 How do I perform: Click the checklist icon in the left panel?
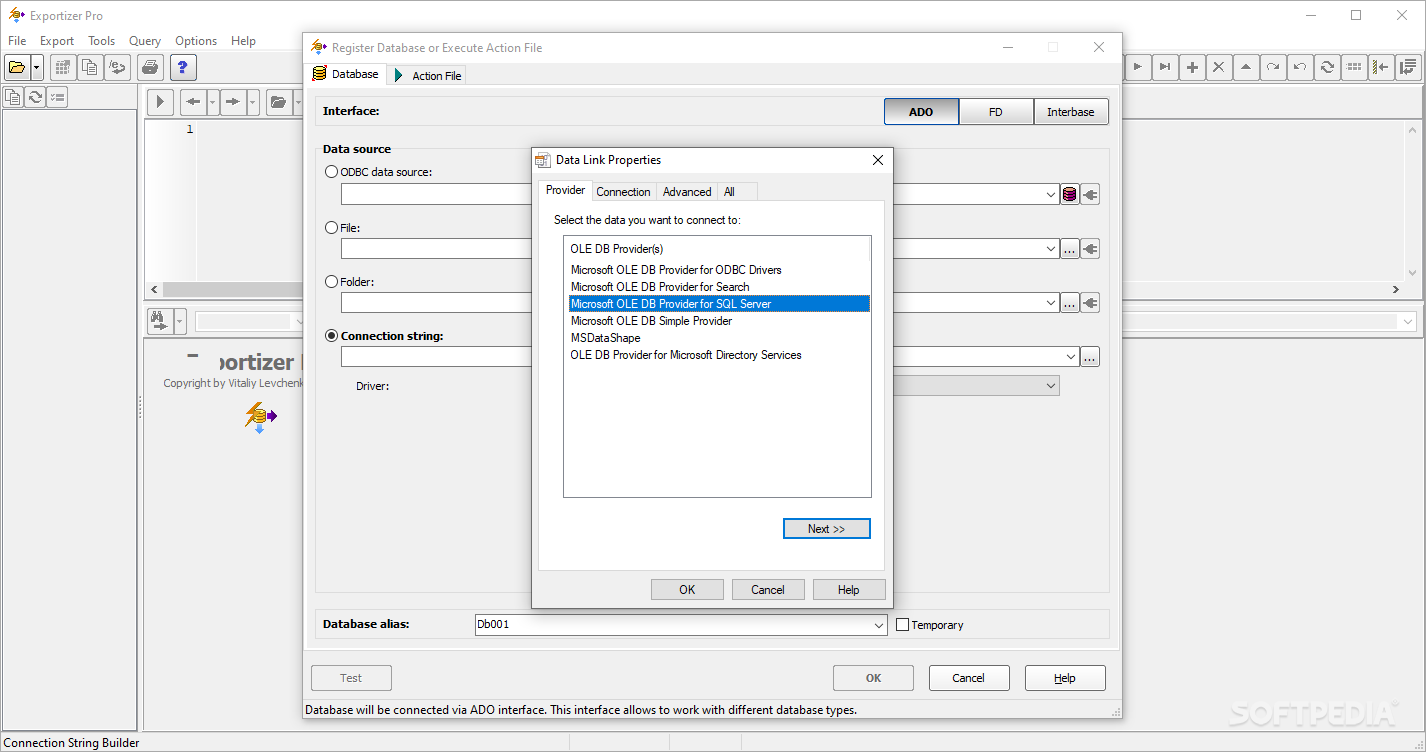(x=57, y=97)
